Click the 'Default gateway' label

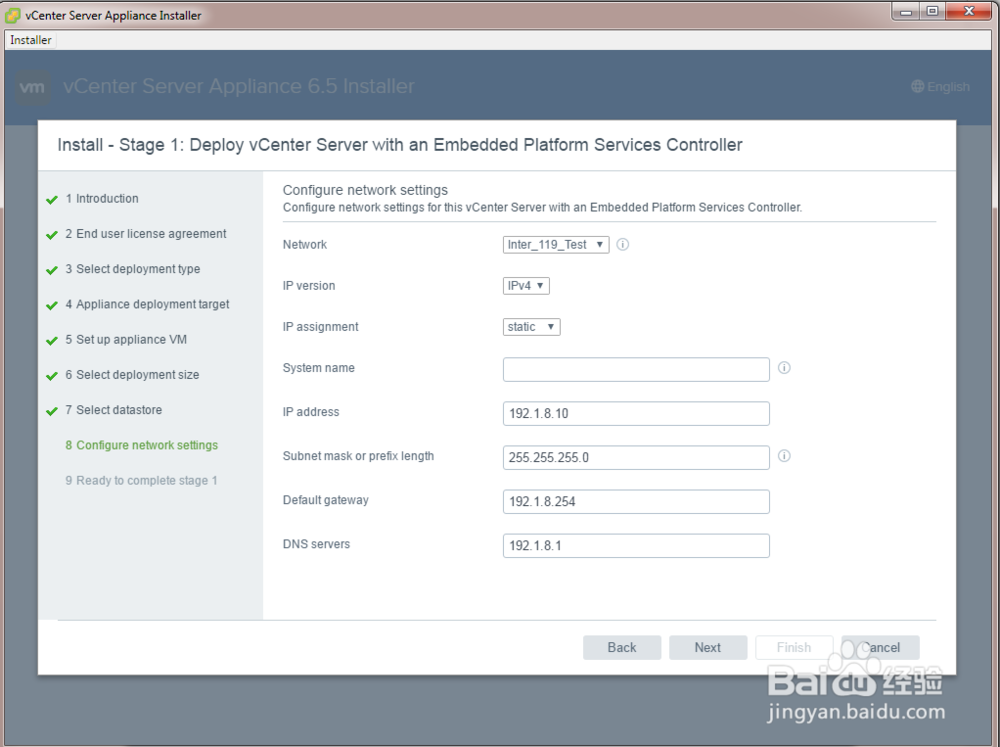tap(326, 500)
